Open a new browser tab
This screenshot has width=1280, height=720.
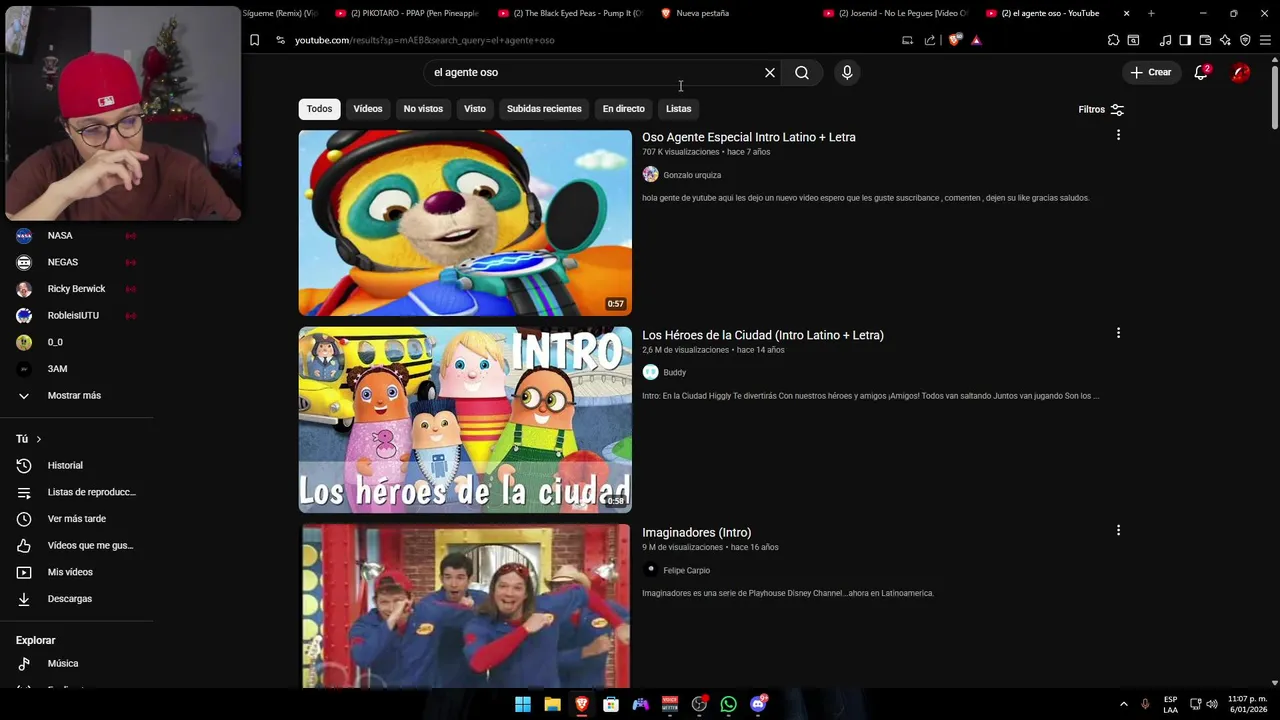[x=1151, y=13]
